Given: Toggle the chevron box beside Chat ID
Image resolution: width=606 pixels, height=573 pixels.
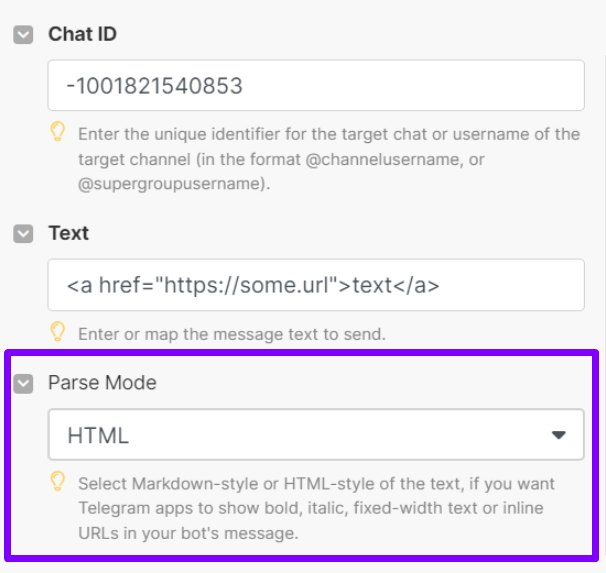Looking at the screenshot, I should coord(23,35).
